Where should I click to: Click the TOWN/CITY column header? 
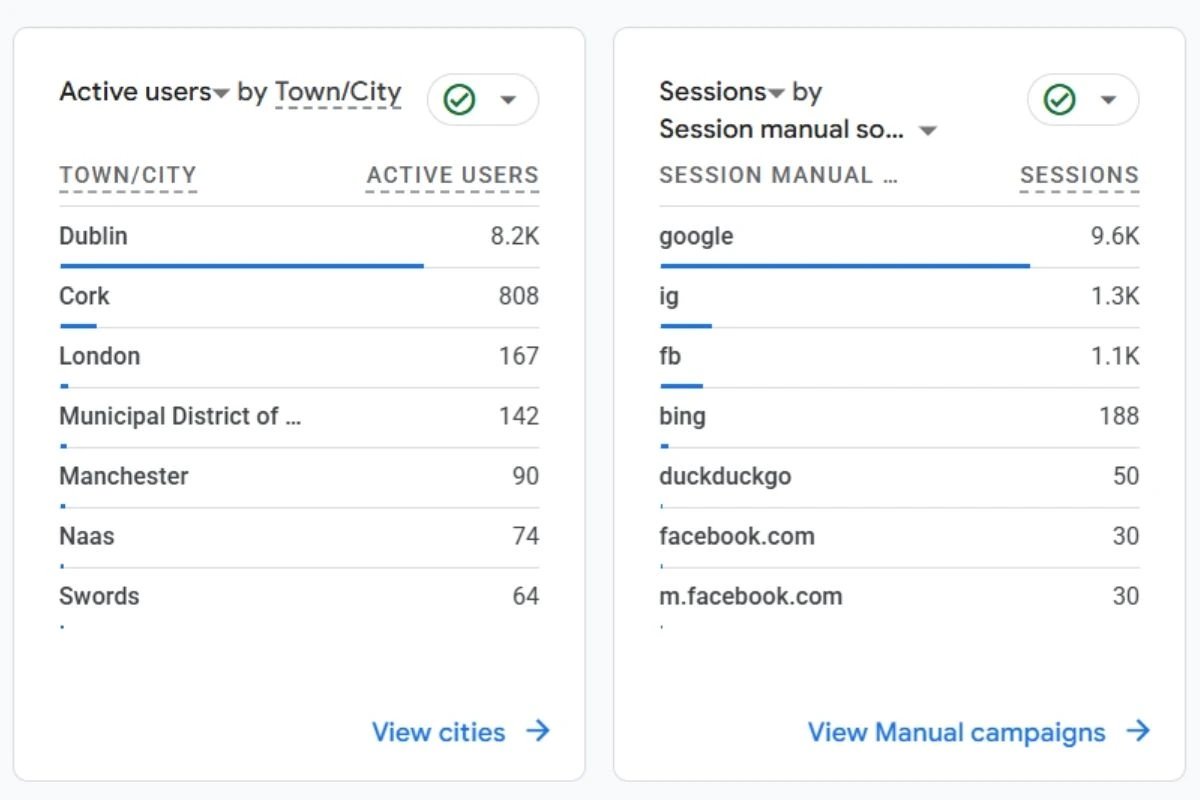128,176
